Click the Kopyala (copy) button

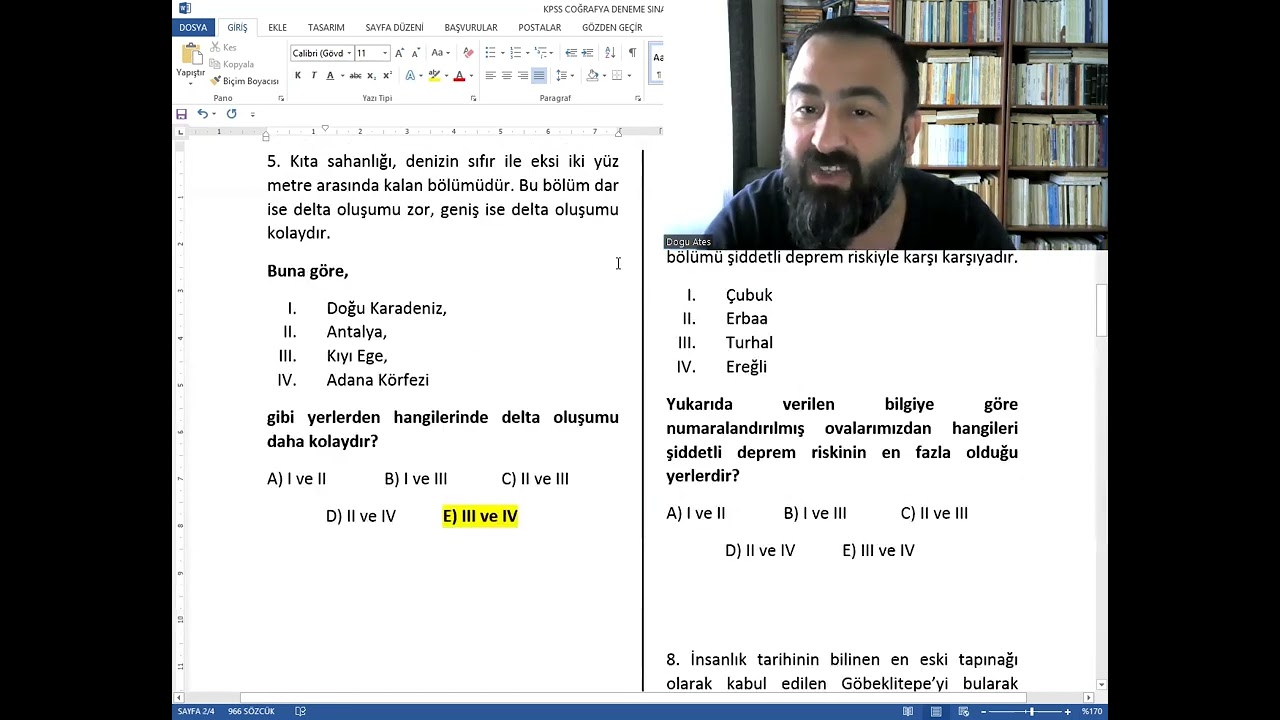231,64
